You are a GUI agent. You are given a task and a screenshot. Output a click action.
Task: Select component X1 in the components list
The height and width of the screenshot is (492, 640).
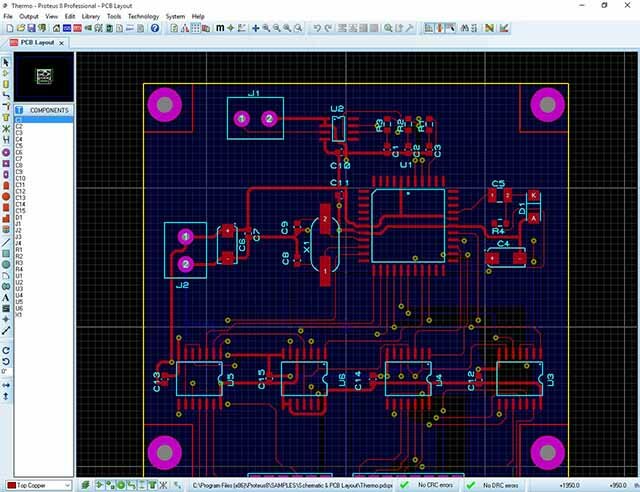coord(19,315)
